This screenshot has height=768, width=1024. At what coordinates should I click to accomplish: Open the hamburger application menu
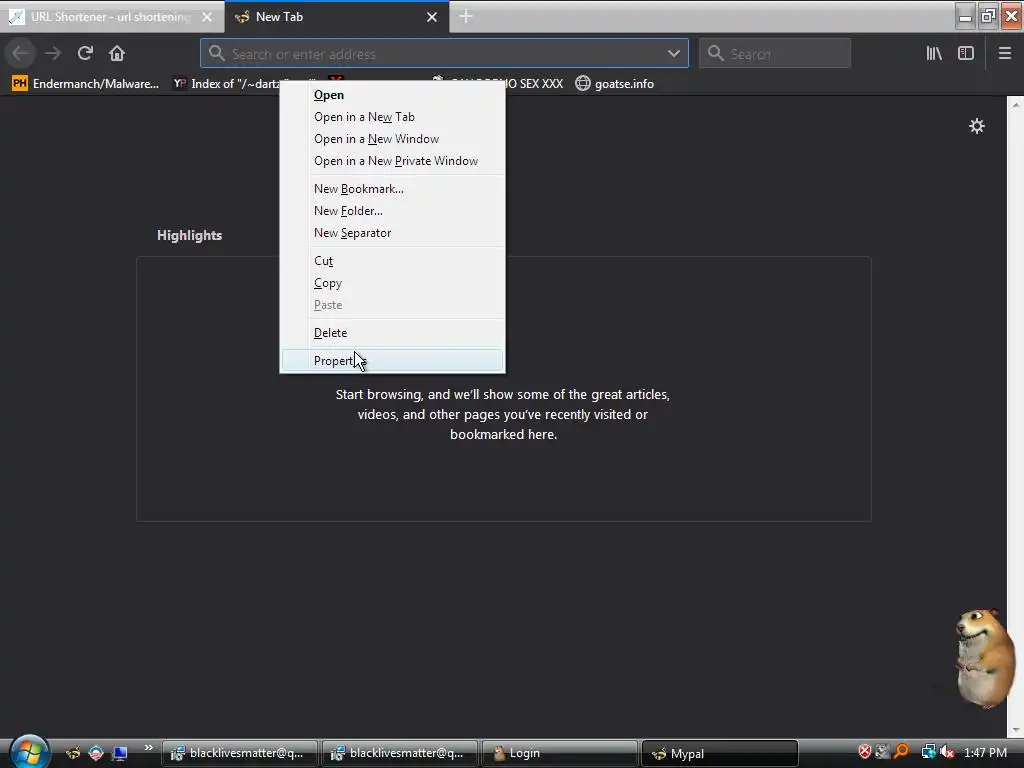pyautogui.click(x=1004, y=53)
